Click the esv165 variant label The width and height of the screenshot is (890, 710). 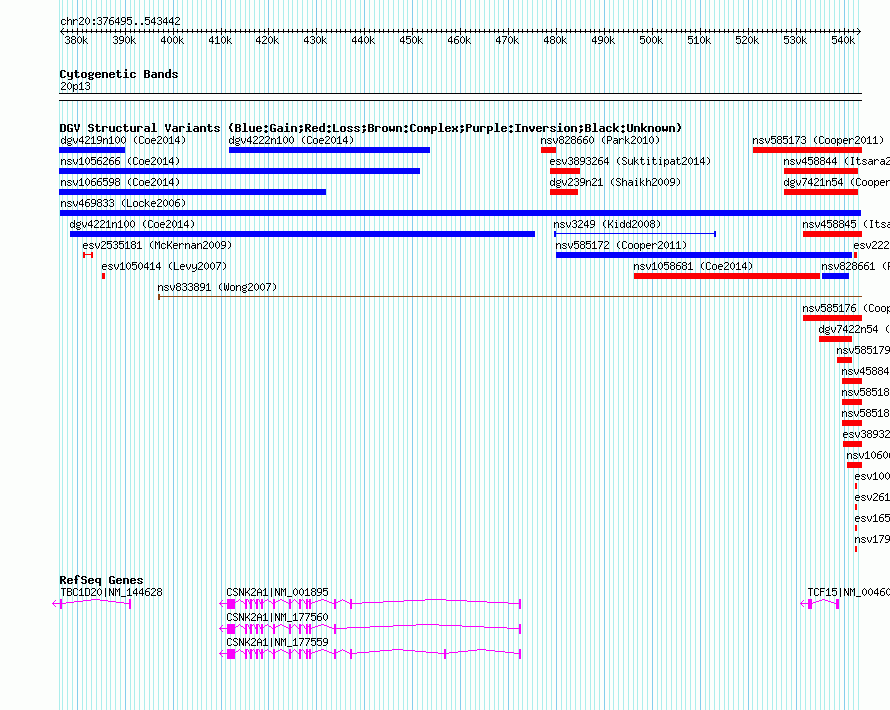tap(872, 518)
